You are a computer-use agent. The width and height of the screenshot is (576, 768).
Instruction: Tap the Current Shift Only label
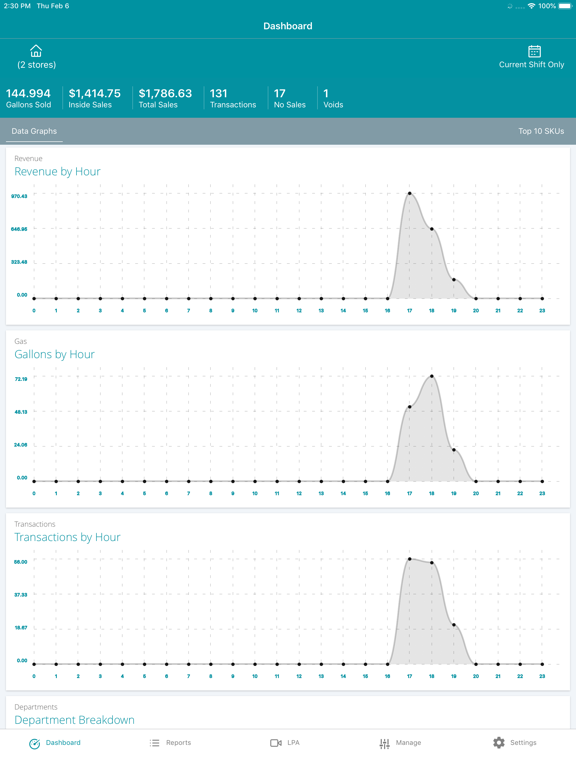(531, 65)
